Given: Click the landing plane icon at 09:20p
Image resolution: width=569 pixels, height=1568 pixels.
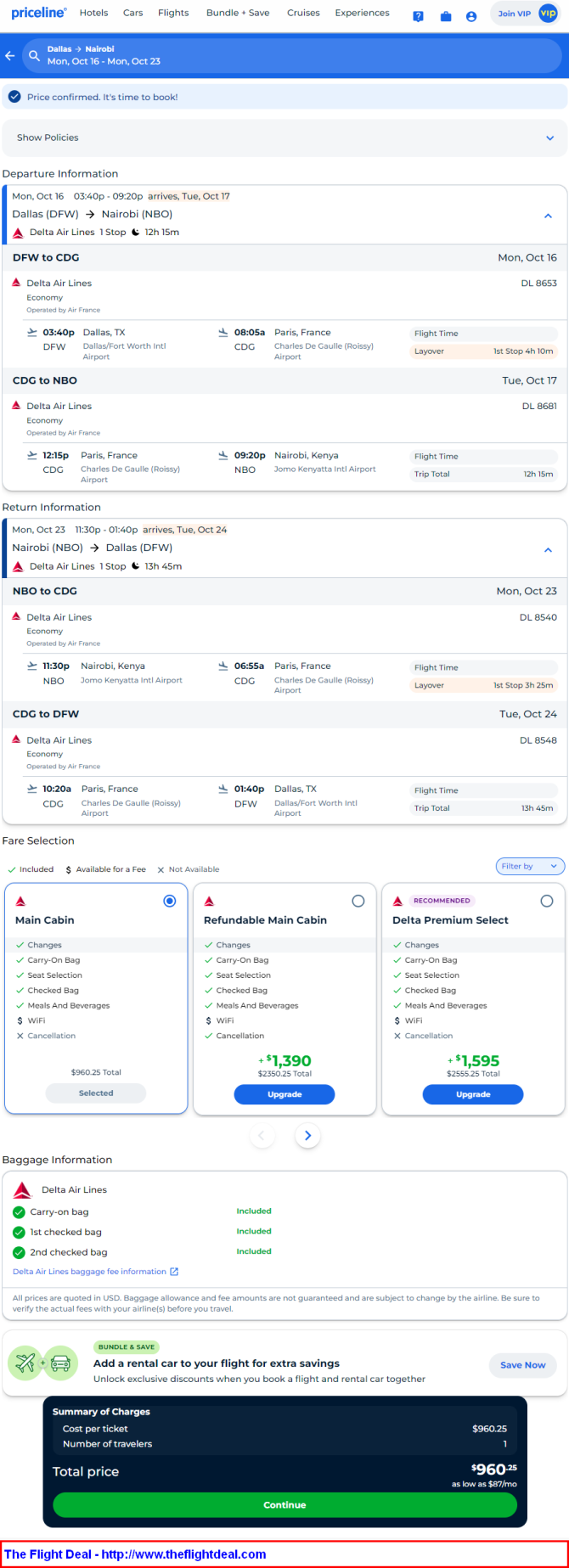Looking at the screenshot, I should point(223,455).
